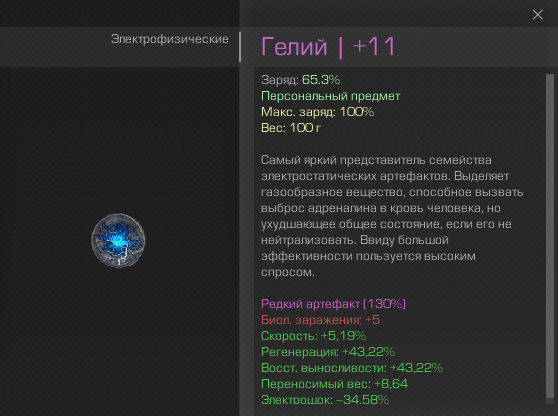This screenshot has width=558, height=416.
Task: Click the vertical scrollbar of the description panel
Action: click(550, 238)
